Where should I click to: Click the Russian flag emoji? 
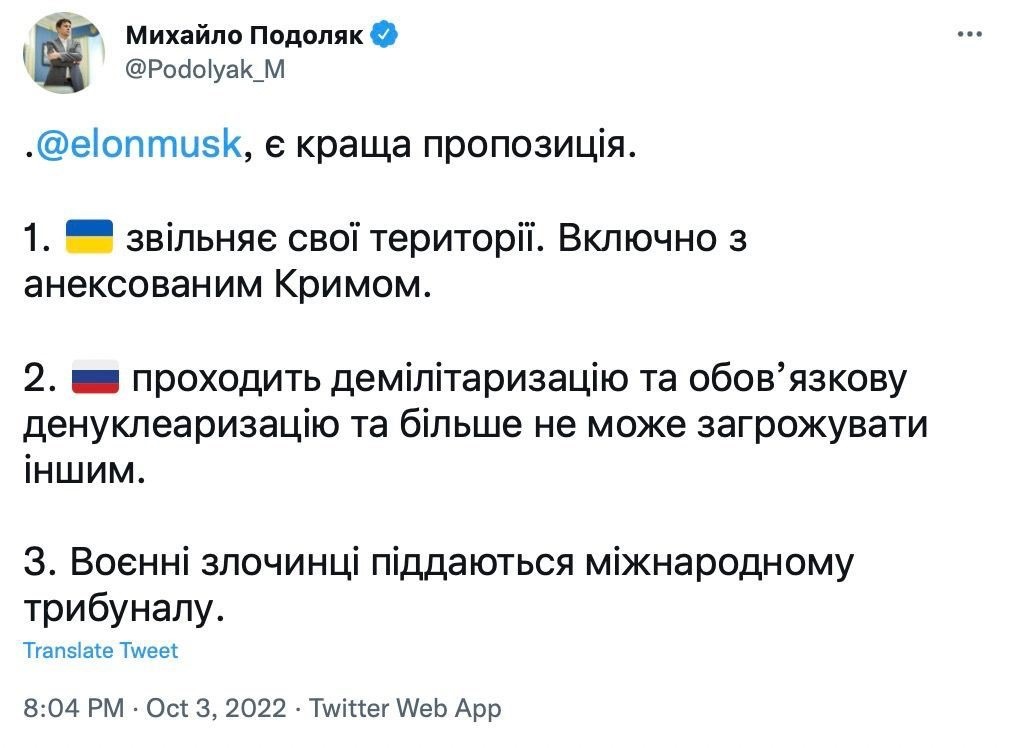[x=95, y=377]
